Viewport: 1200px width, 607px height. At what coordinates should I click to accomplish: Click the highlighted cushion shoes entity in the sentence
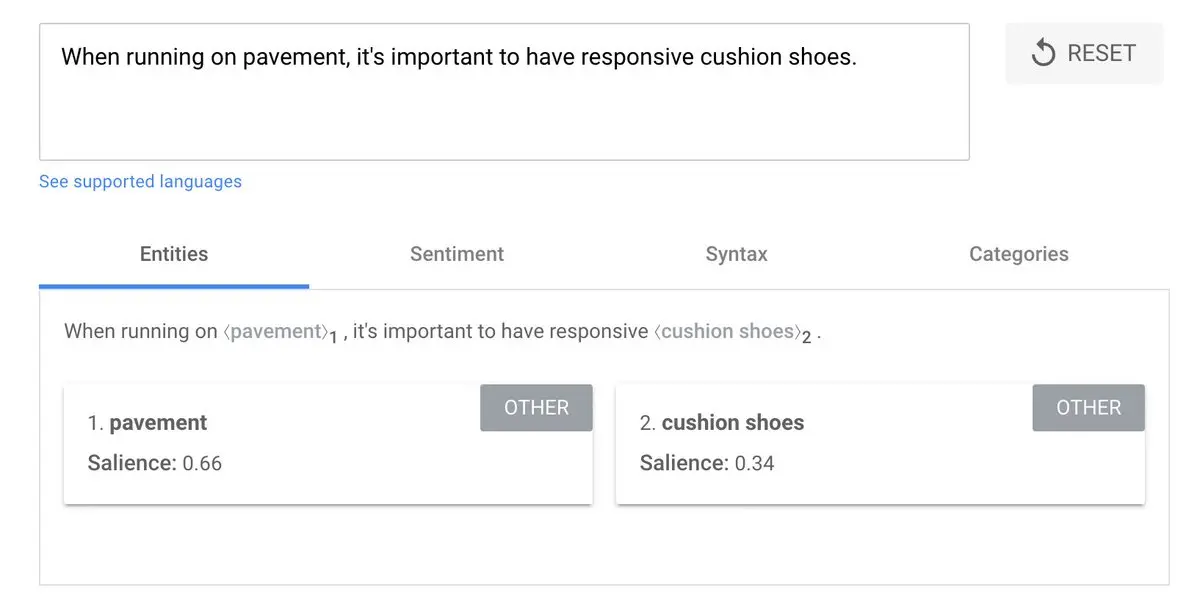(727, 331)
